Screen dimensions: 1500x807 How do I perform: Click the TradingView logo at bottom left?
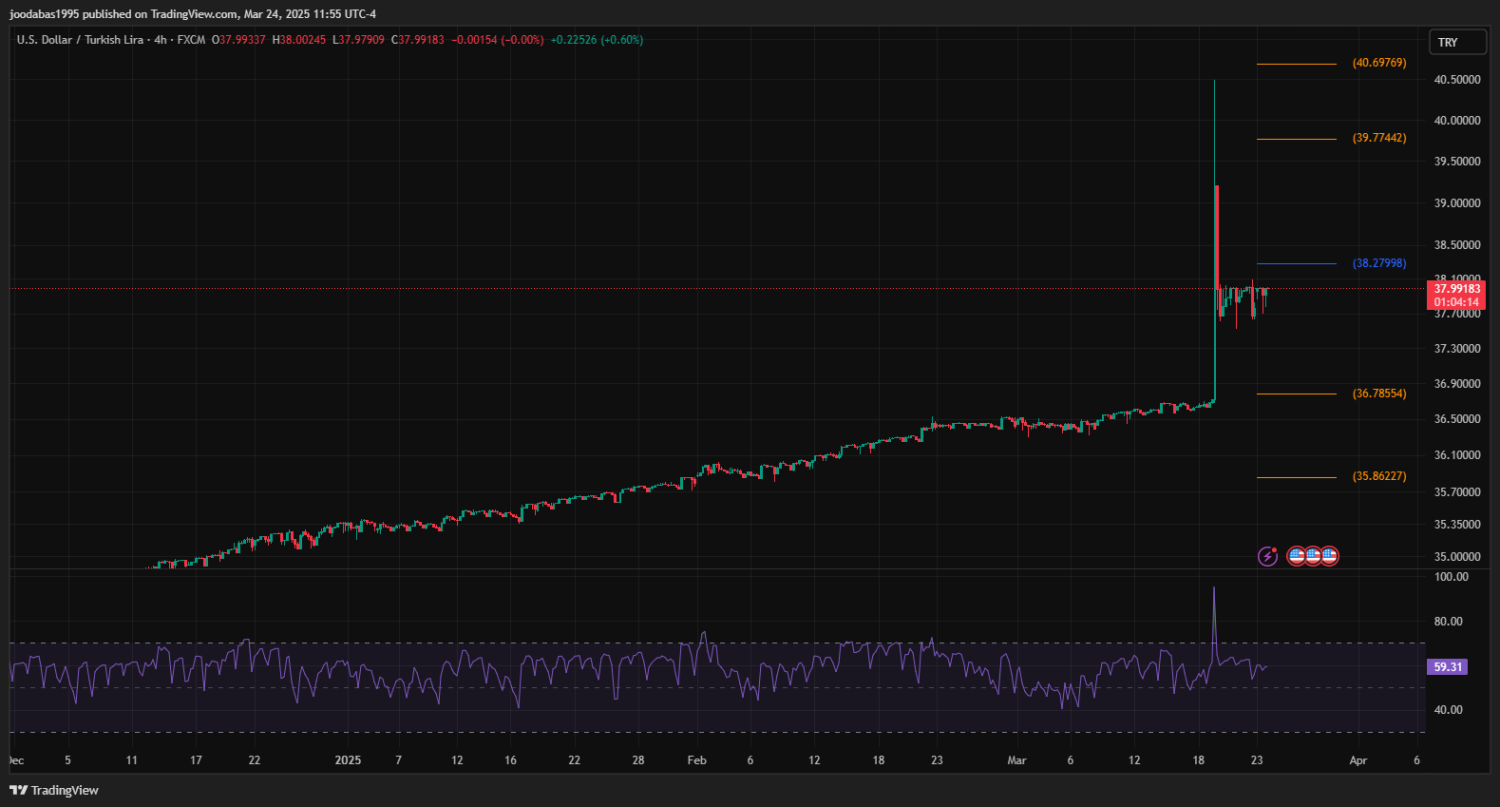pos(55,790)
